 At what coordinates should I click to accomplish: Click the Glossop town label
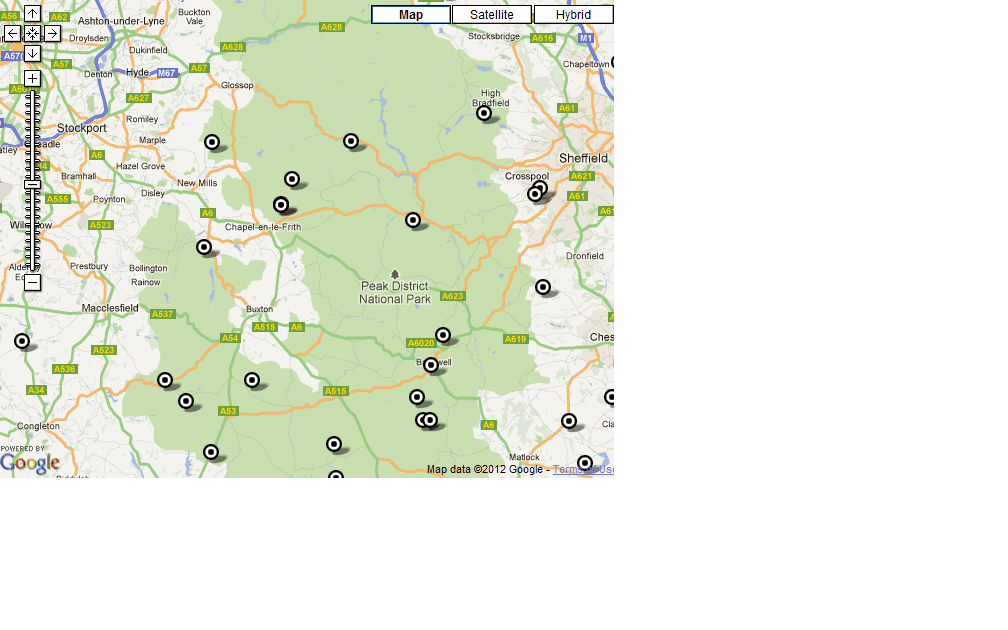pyautogui.click(x=237, y=85)
